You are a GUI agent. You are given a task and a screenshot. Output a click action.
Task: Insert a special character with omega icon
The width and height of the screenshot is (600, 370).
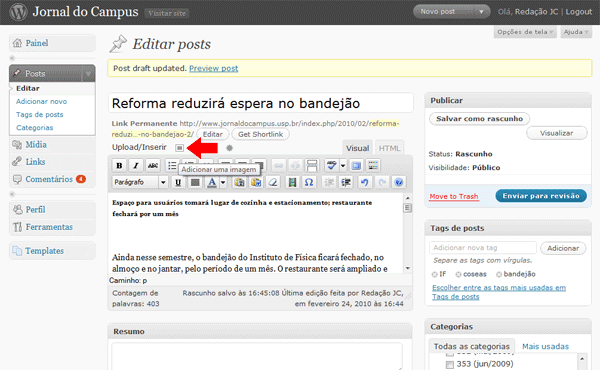309,183
